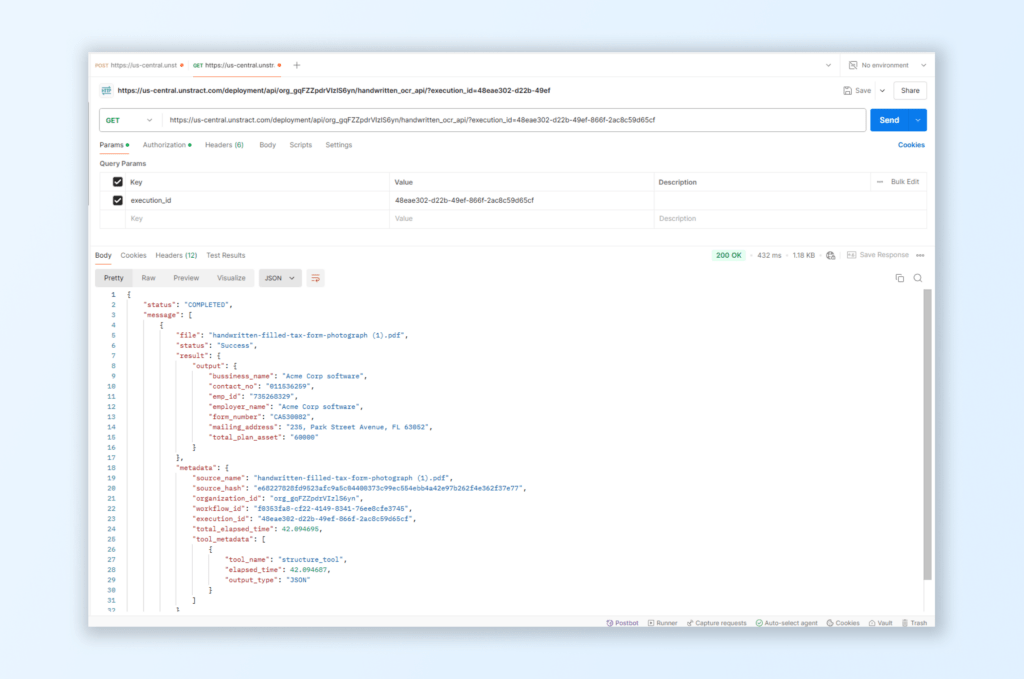Toggle line wrapping in the response viewer
The width and height of the screenshot is (1024, 679).
pyautogui.click(x=315, y=278)
